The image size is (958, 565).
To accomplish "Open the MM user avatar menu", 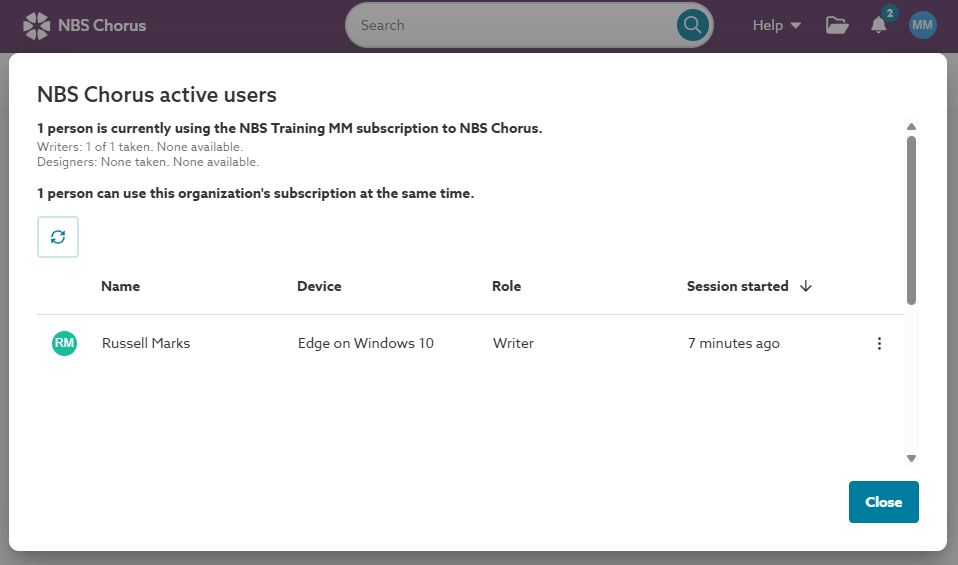I will [x=922, y=25].
